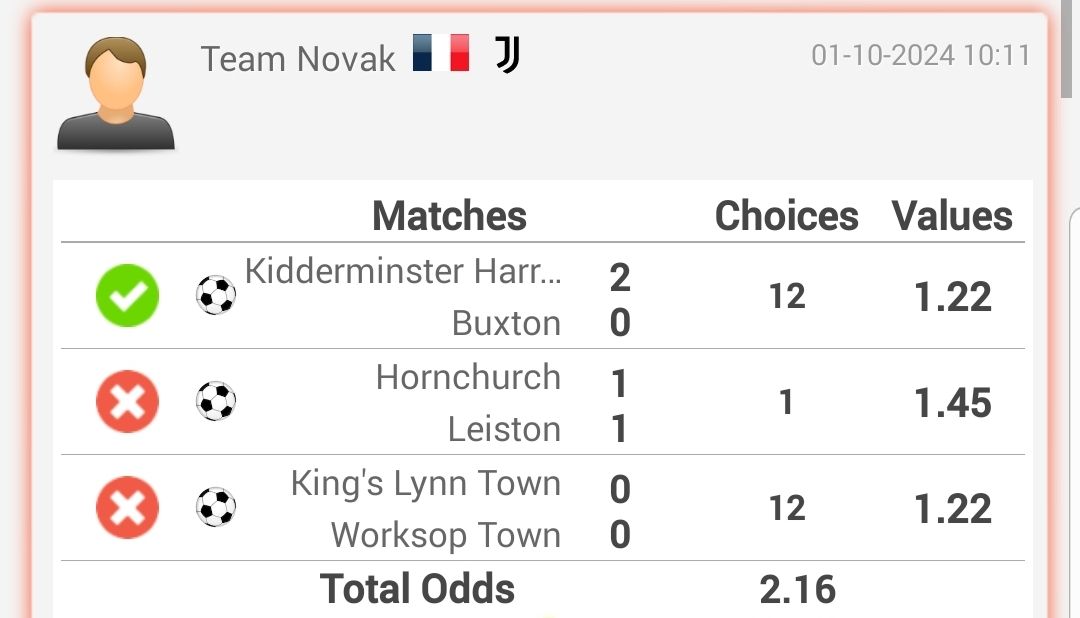Open the Kidderminster Harriers team name
1080x618 pixels.
click(x=403, y=271)
